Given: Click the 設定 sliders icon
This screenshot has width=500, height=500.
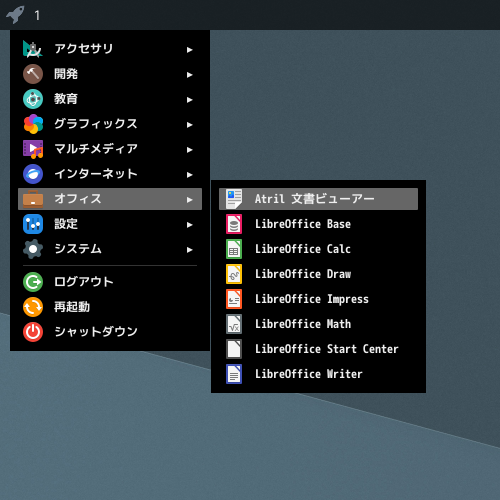Looking at the screenshot, I should (33, 224).
